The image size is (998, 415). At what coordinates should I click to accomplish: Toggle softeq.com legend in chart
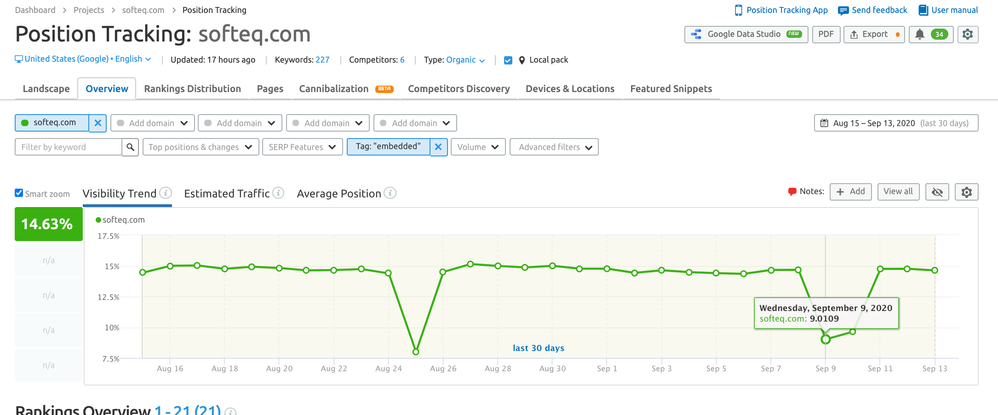(121, 220)
